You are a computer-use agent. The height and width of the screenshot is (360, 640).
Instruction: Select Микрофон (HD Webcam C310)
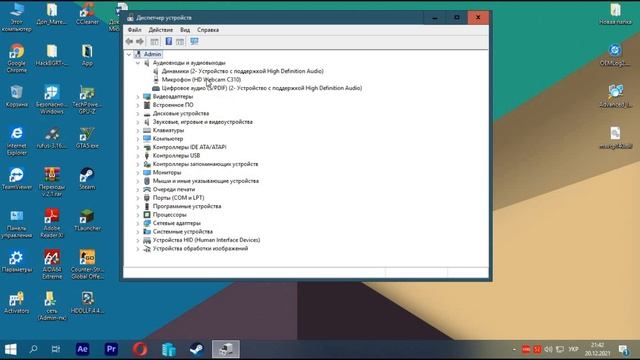[201, 80]
